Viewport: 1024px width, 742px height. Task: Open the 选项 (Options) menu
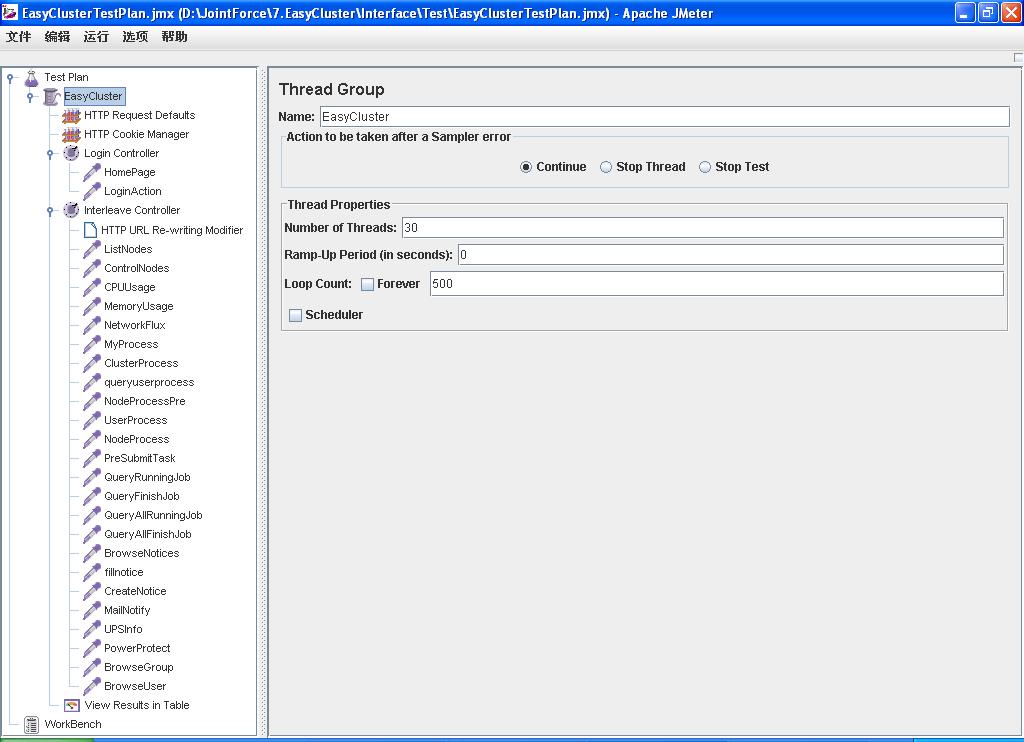click(135, 37)
